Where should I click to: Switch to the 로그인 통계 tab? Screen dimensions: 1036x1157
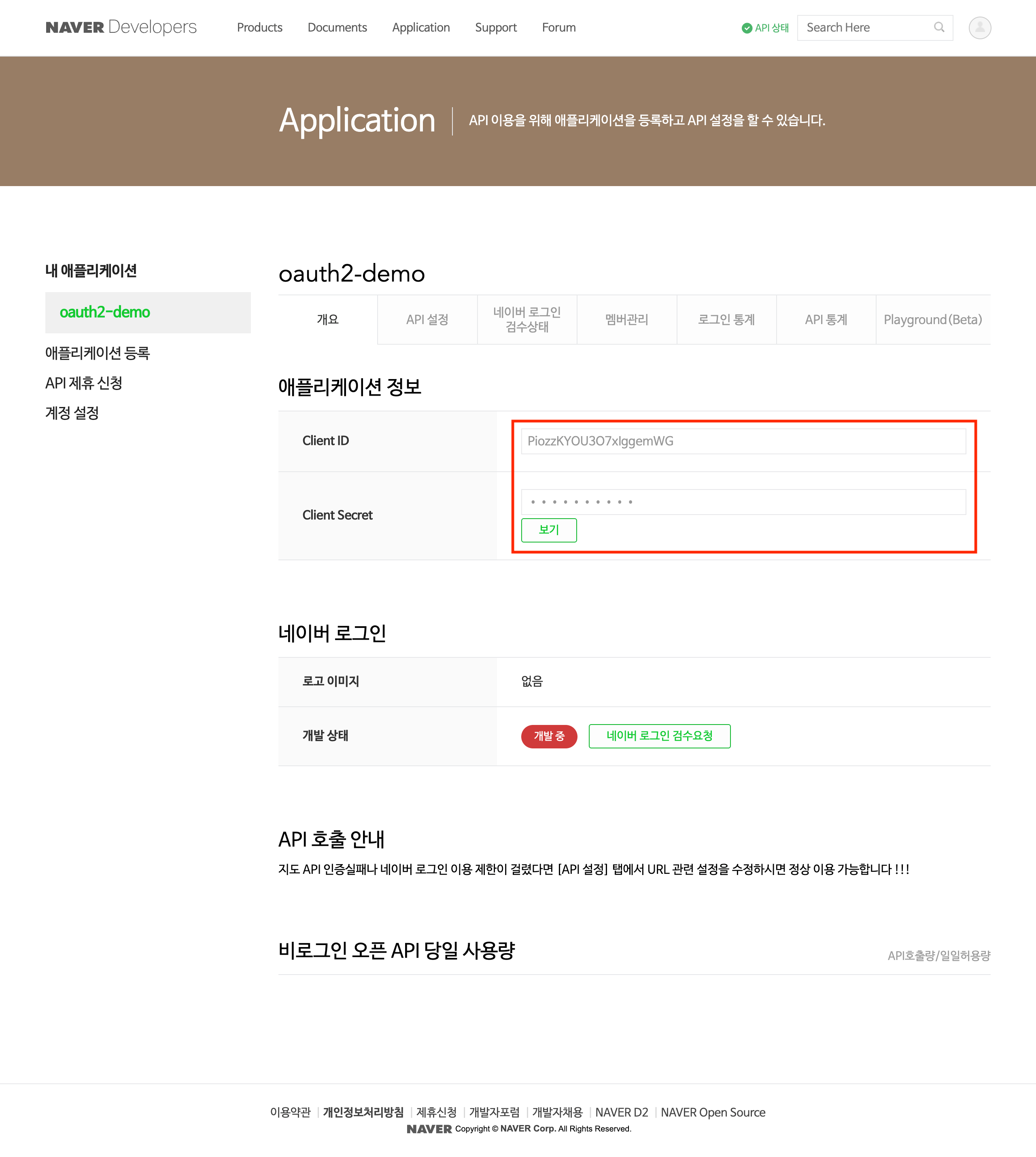pos(726,319)
